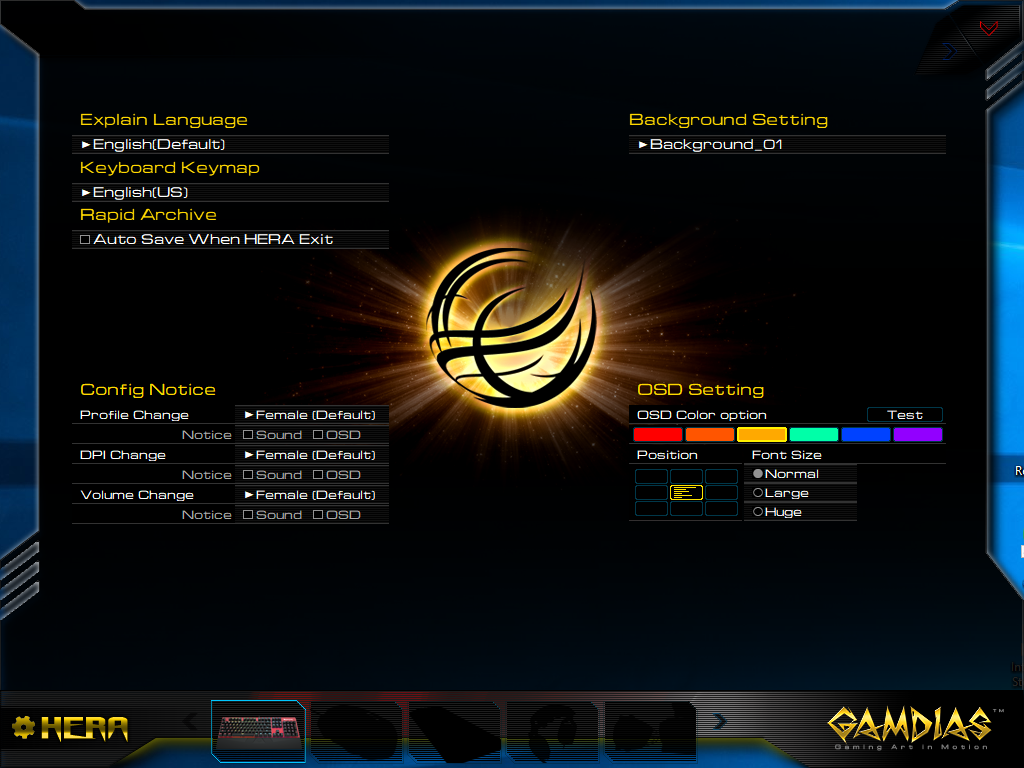Open the Keyboard Keymap English(US) dropdown

pos(230,192)
